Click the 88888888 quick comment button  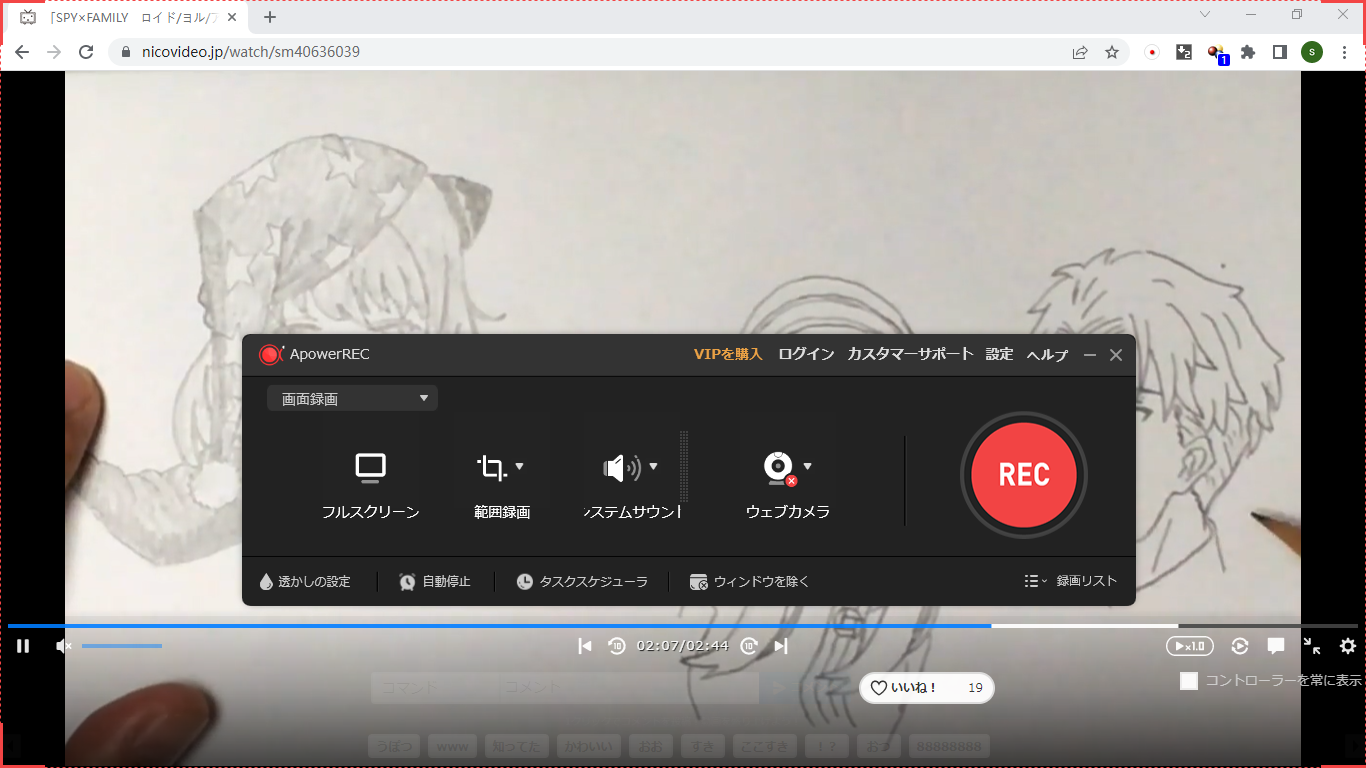point(949,746)
